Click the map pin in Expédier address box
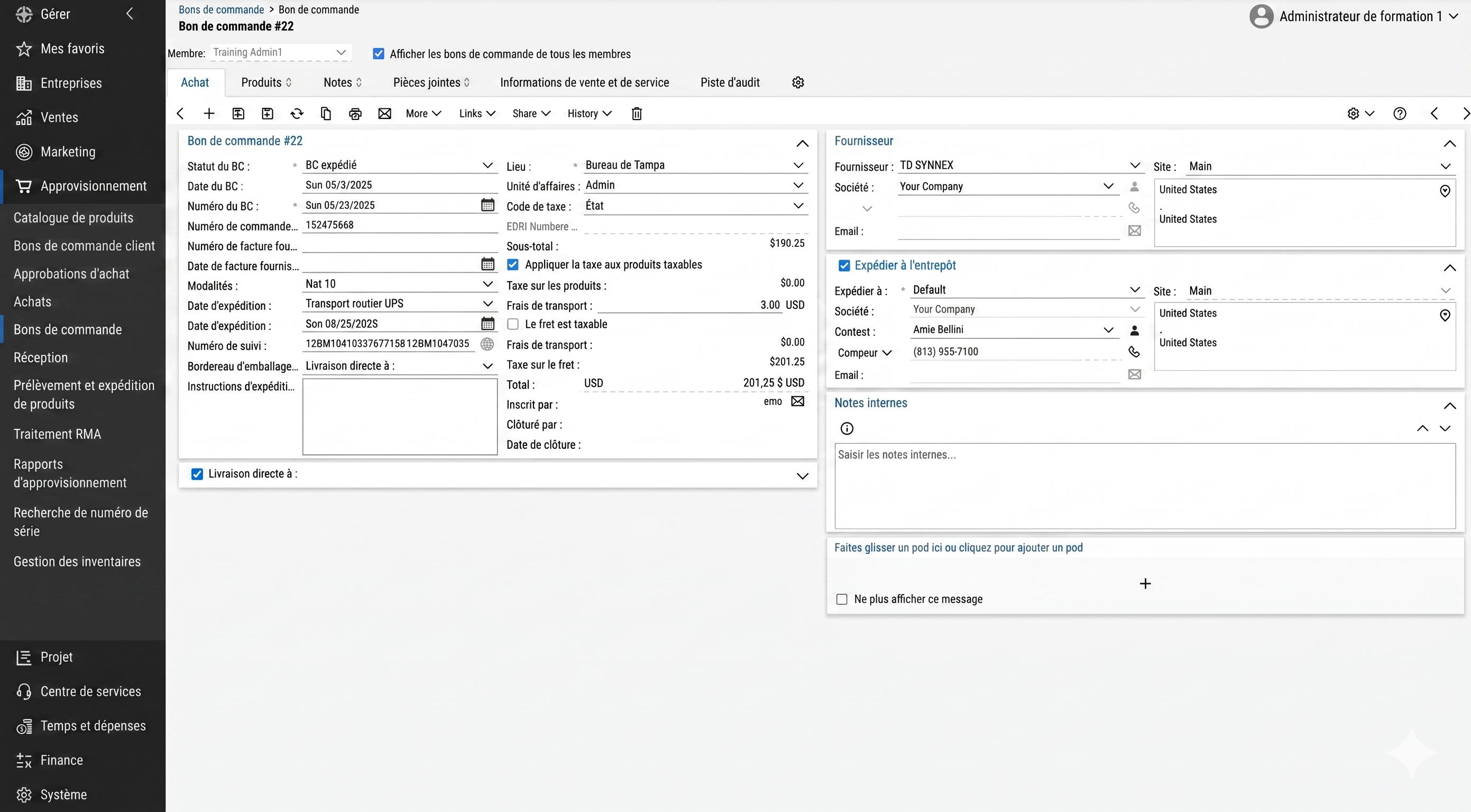 coord(1445,315)
